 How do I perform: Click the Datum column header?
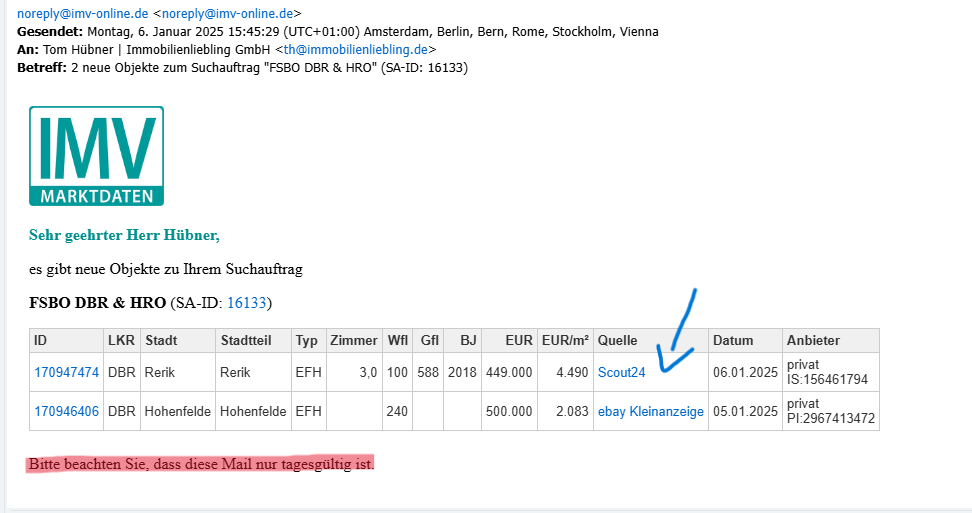pyautogui.click(x=733, y=341)
